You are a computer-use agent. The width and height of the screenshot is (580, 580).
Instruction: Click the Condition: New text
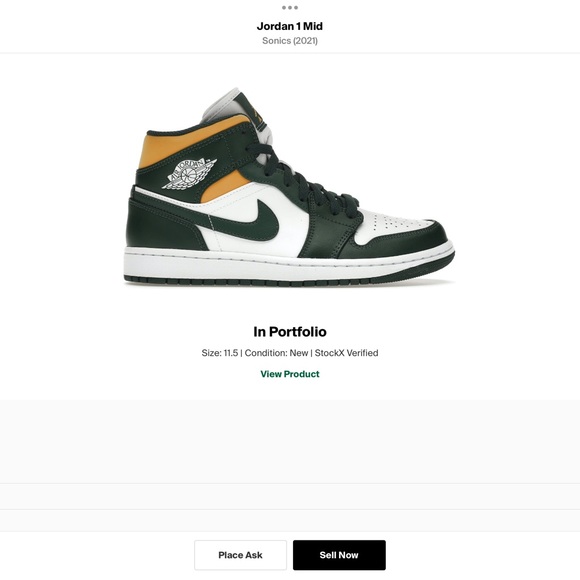[276, 353]
